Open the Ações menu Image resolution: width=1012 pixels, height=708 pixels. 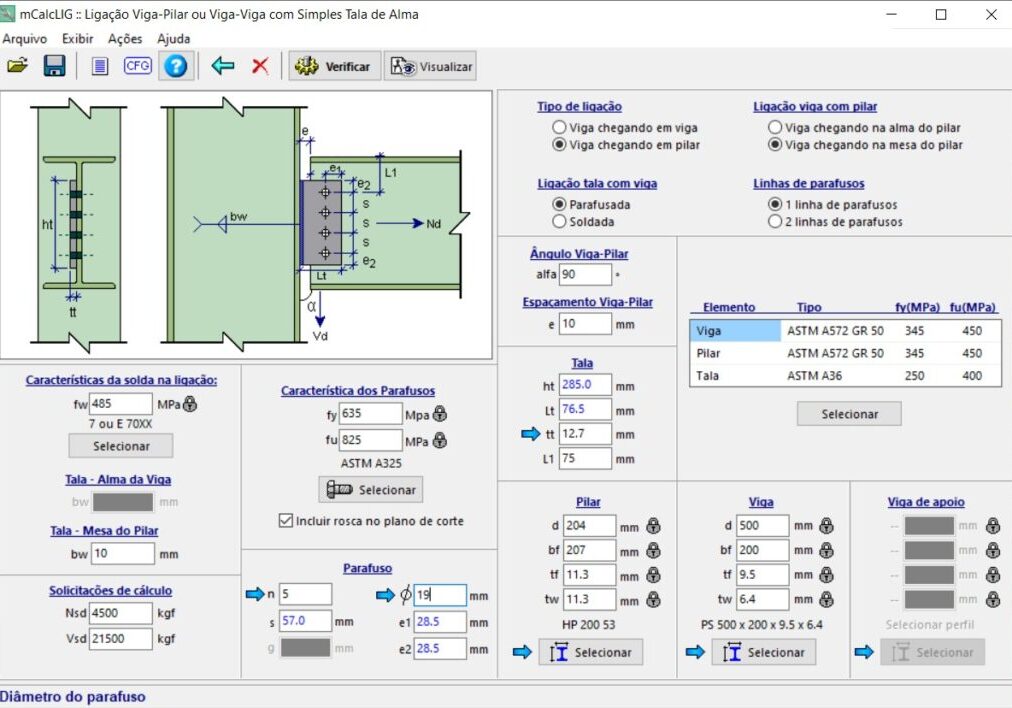point(125,39)
